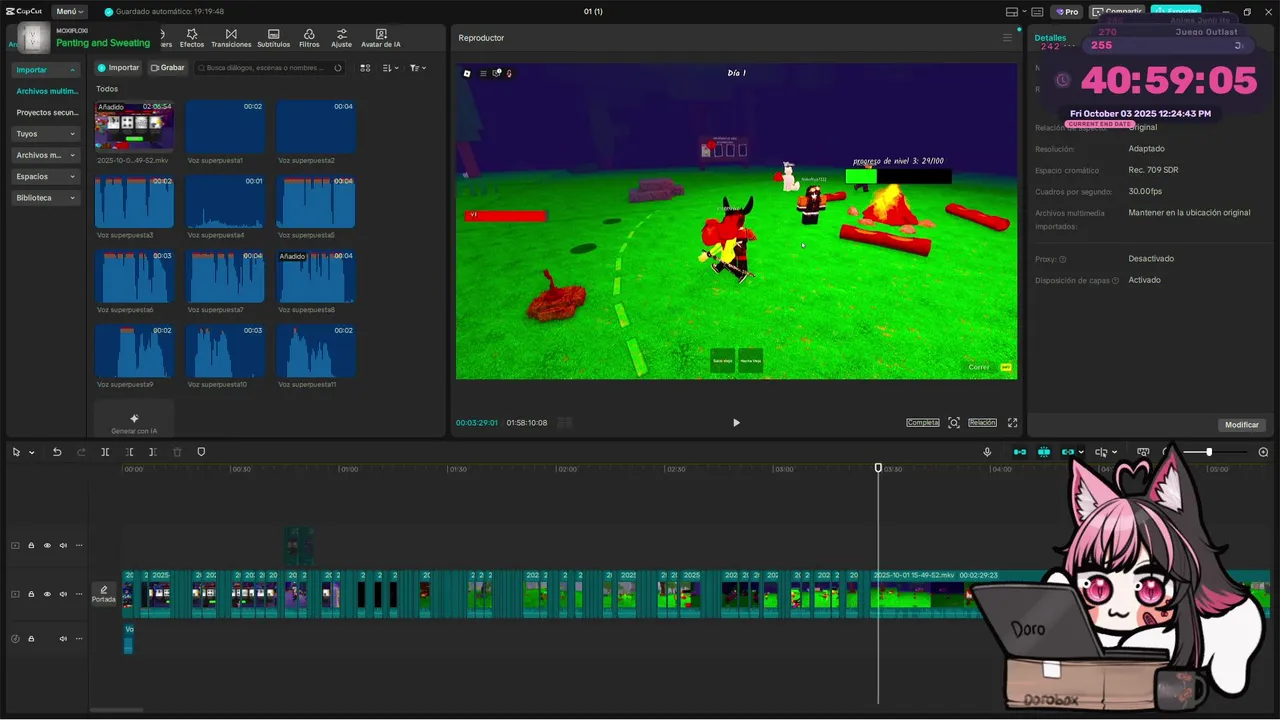Click the Pro badge button

pyautogui.click(x=1066, y=12)
